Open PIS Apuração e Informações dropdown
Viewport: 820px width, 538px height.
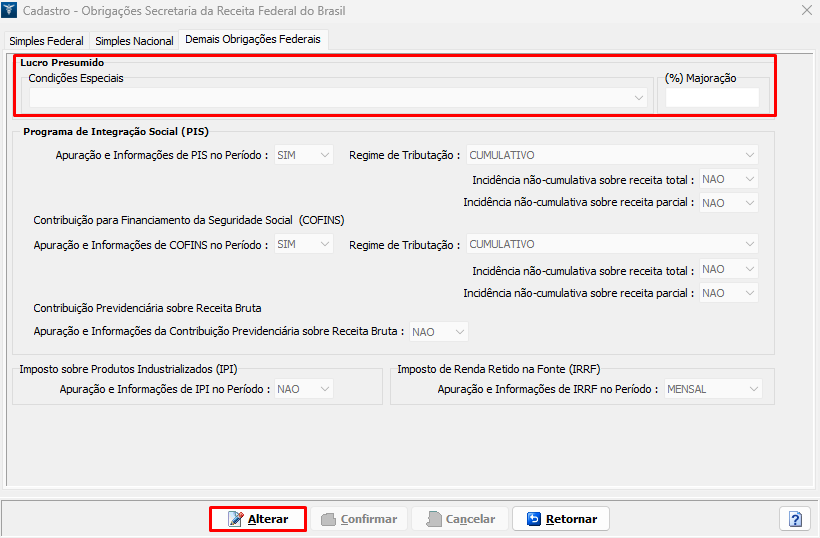point(304,155)
